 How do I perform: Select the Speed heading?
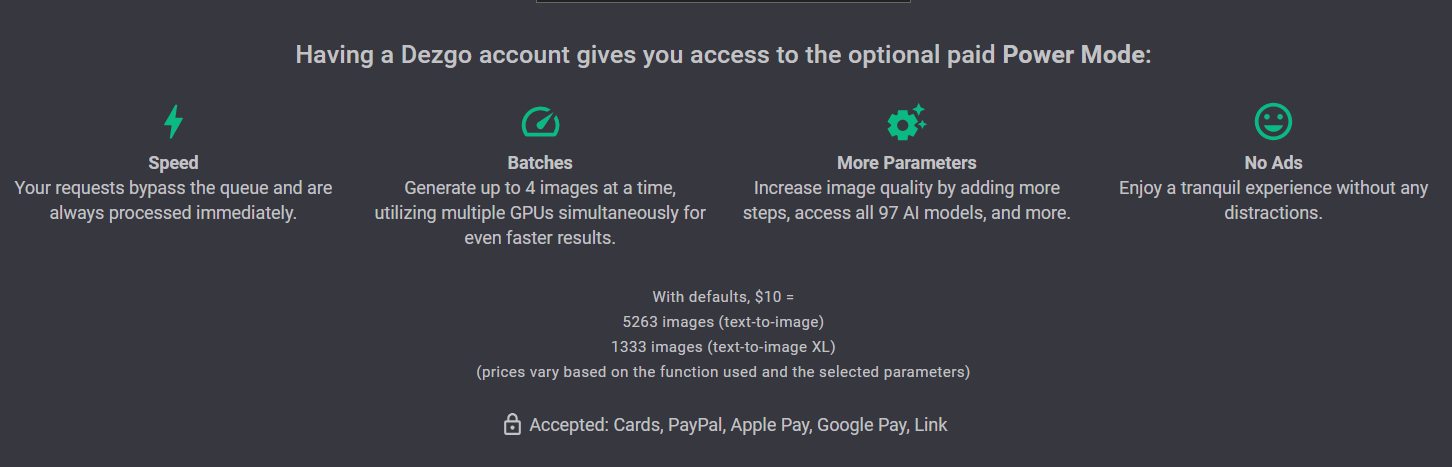click(173, 163)
